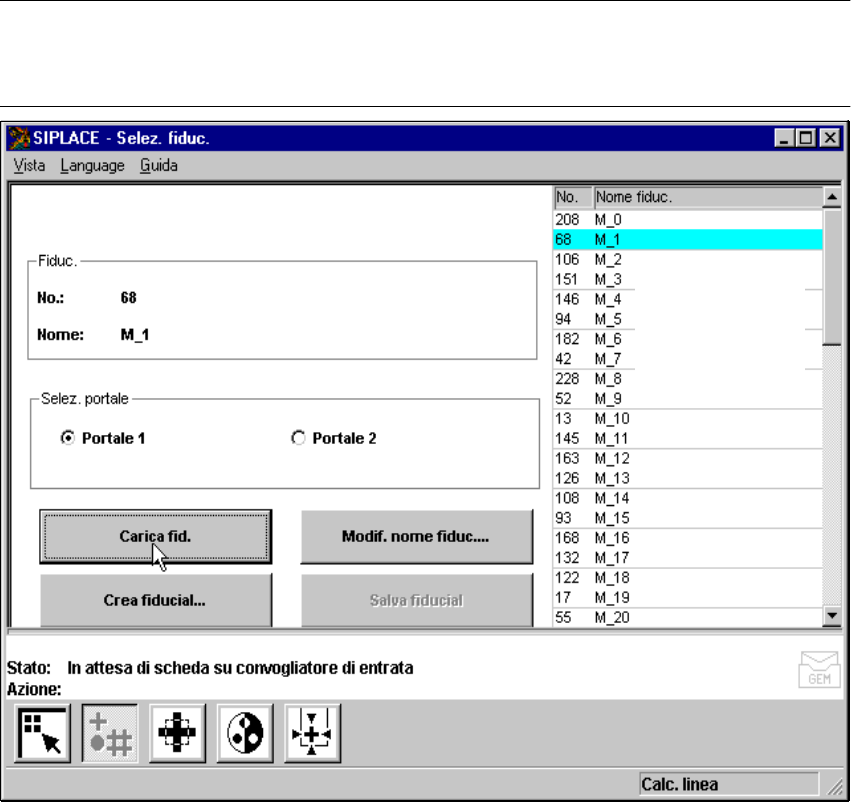Select the Portale 1 radio button
Image resolution: width=851 pixels, height=802 pixels.
pyautogui.click(x=68, y=438)
